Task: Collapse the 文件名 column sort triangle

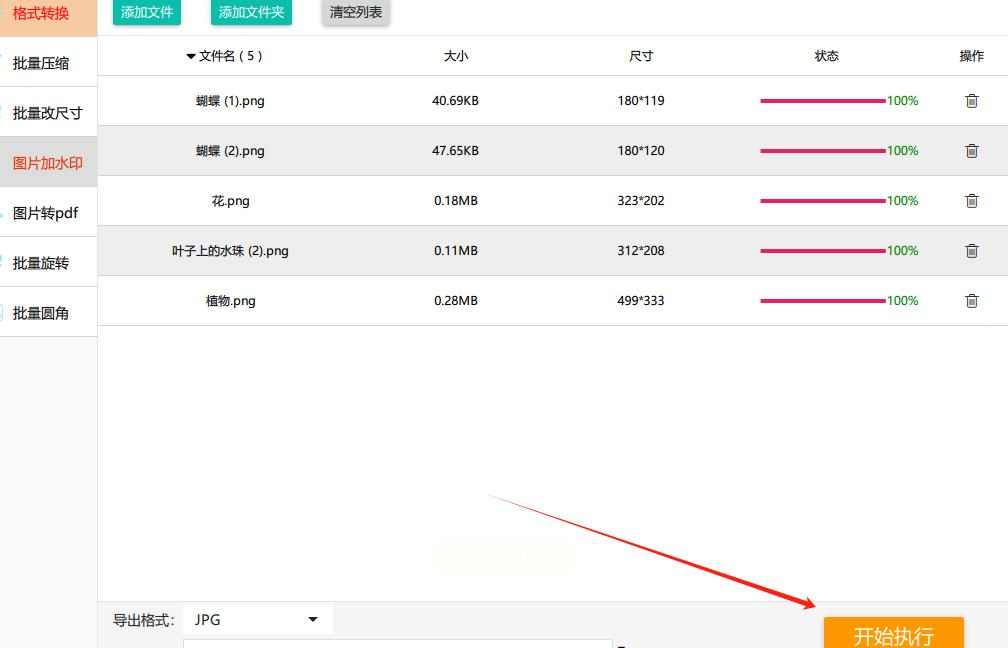Action: pyautogui.click(x=191, y=57)
